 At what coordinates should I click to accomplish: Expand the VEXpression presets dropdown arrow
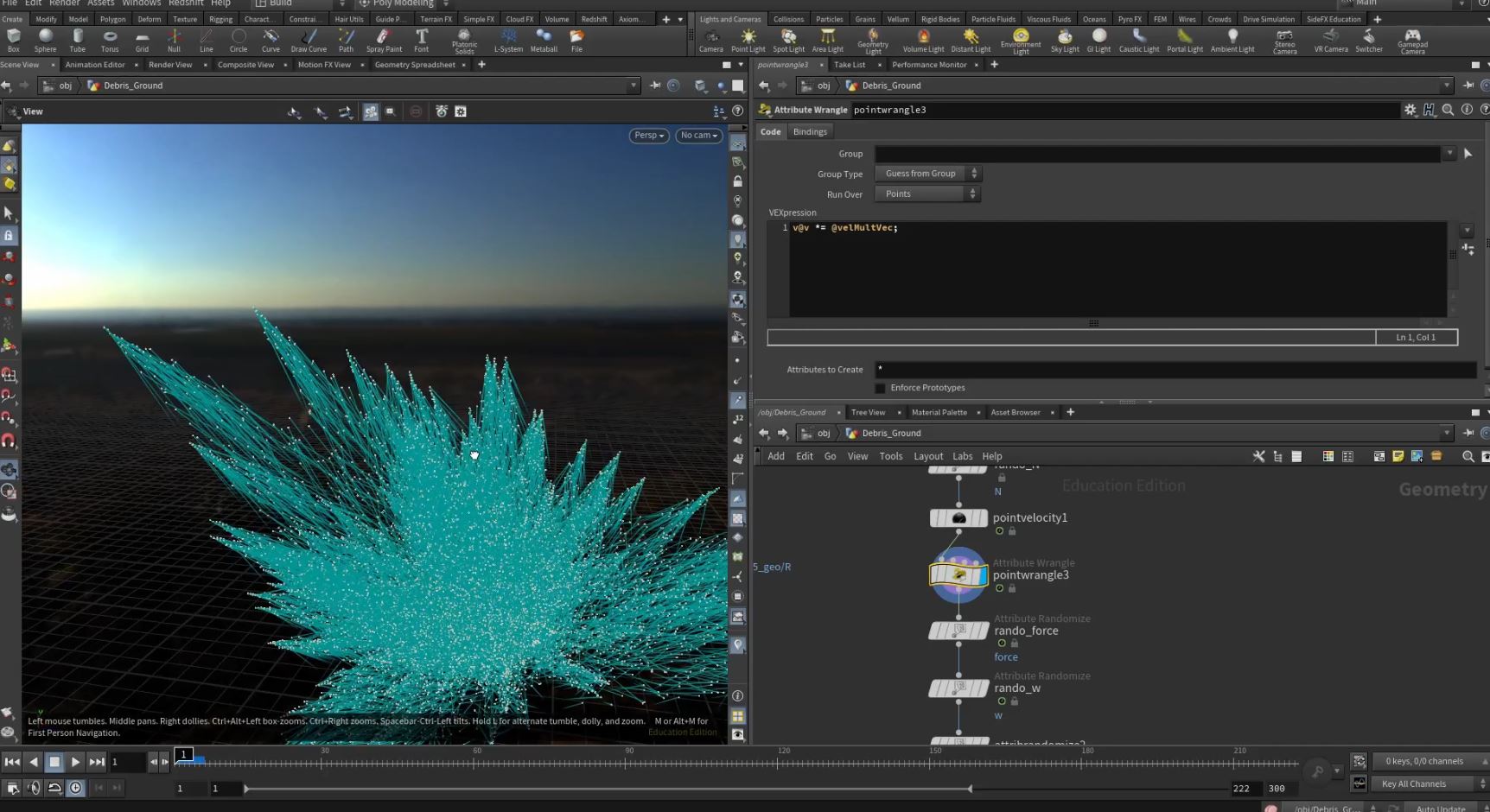[1467, 231]
